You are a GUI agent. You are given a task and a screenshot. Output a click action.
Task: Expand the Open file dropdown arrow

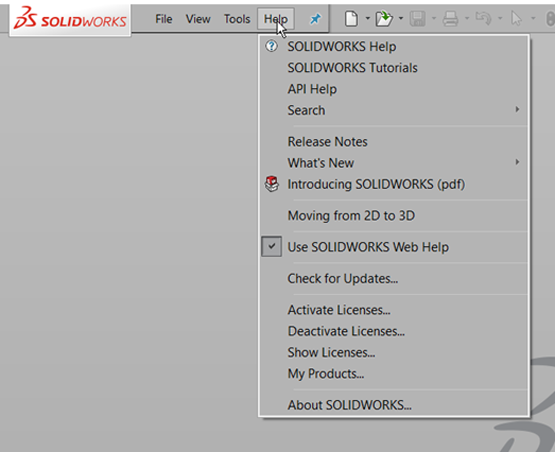coord(401,18)
